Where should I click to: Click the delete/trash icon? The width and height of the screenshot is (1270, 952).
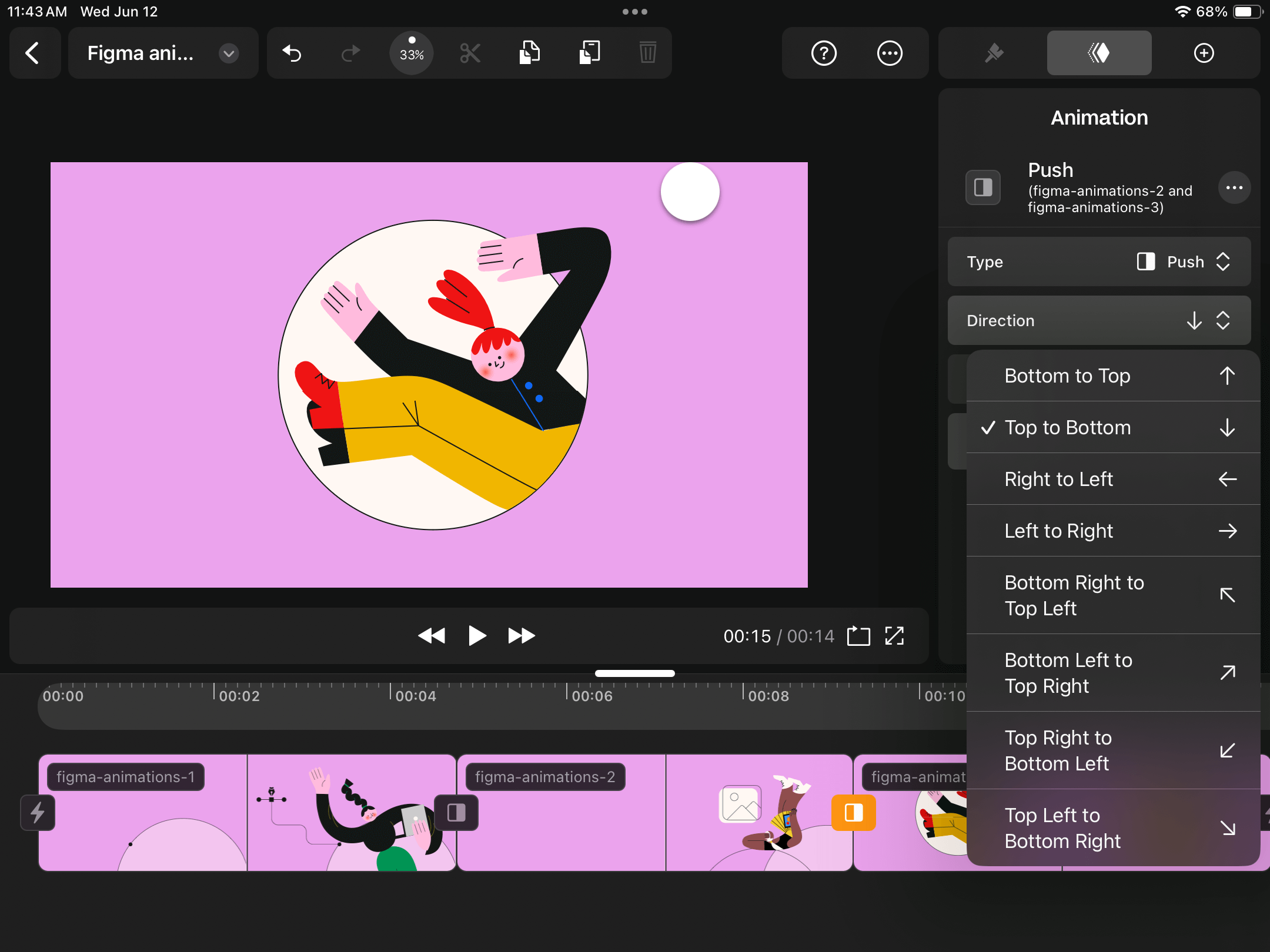pos(648,53)
